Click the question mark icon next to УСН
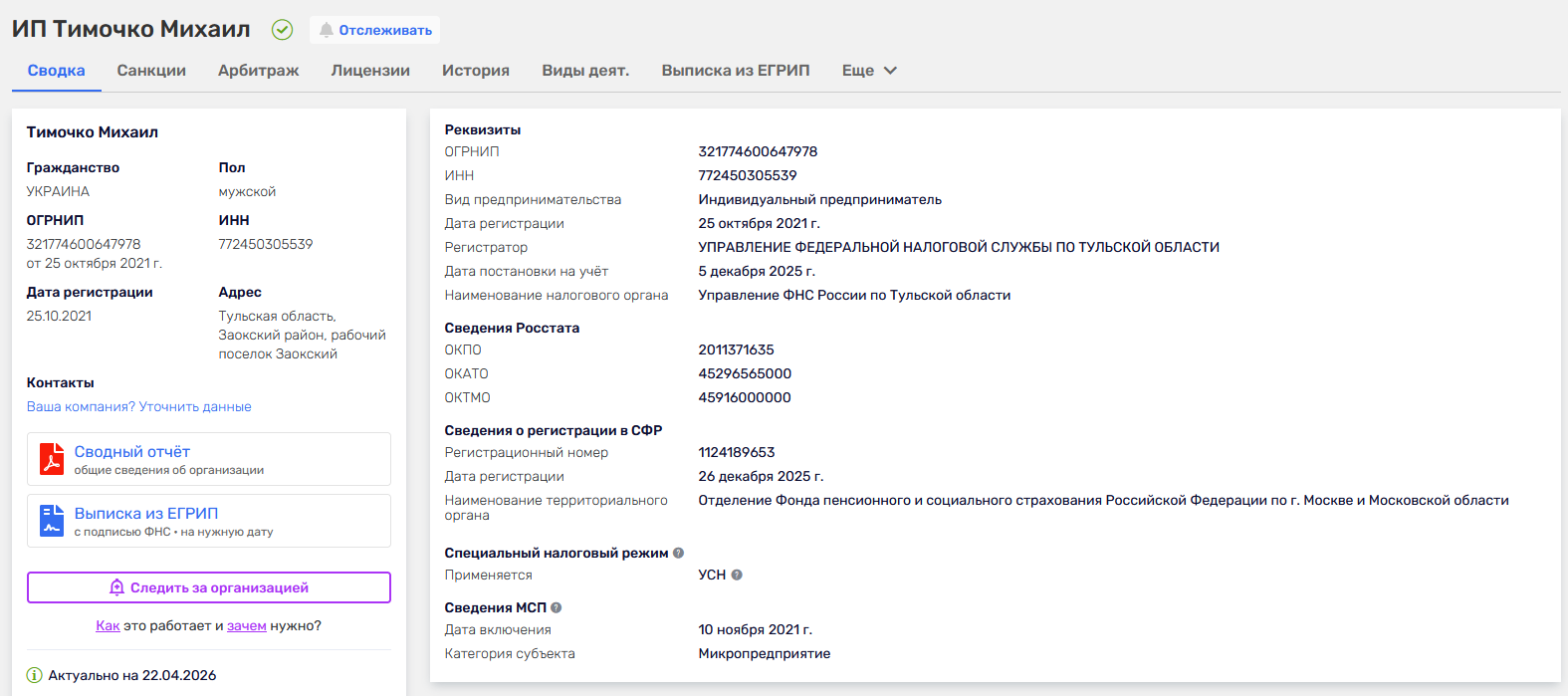The image size is (1568, 696). pos(737,575)
